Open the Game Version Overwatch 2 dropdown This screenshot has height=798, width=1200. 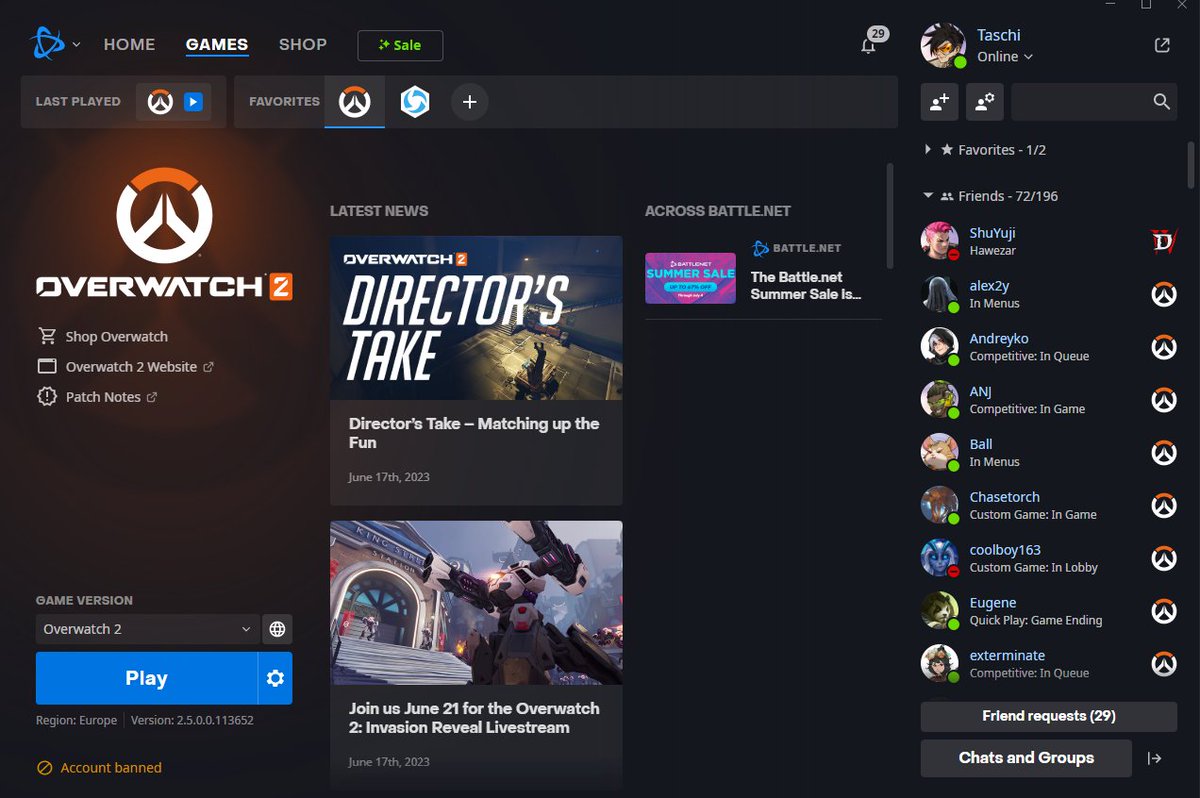pos(148,629)
